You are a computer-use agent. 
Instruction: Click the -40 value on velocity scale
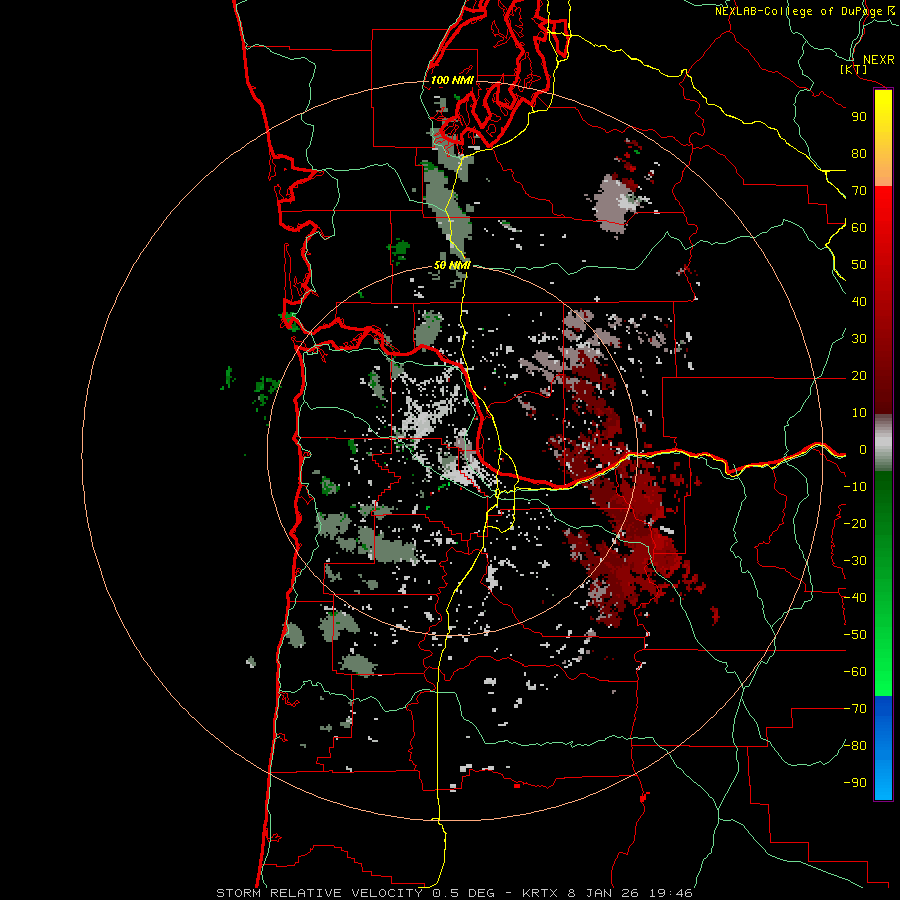[x=855, y=598]
